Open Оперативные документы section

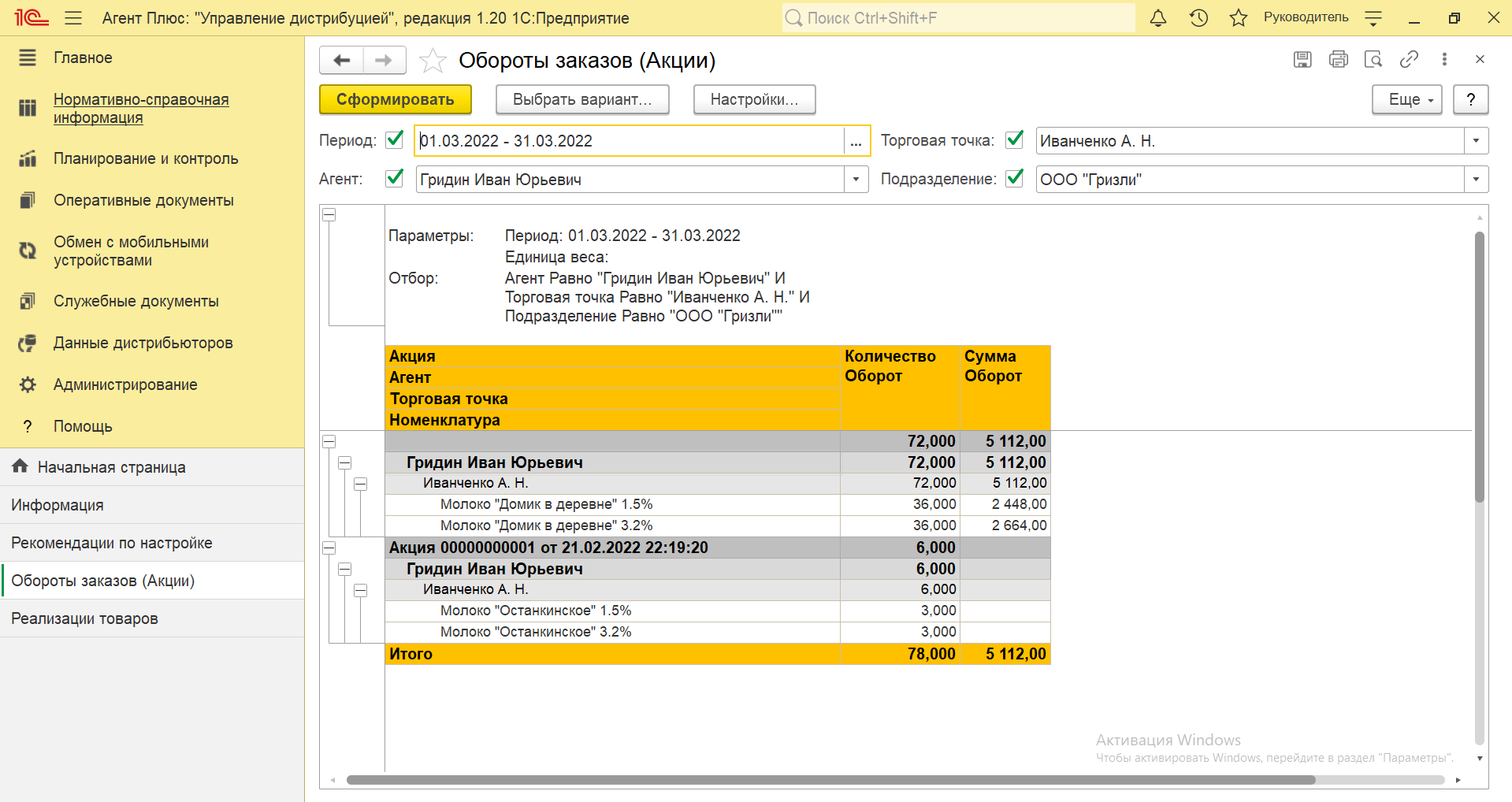[143, 200]
